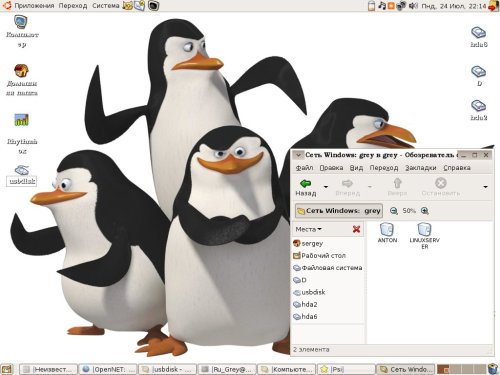Click the logout icon in top panel
Image resolution: width=500 pixels, height=375 pixels.
[x=494, y=6]
